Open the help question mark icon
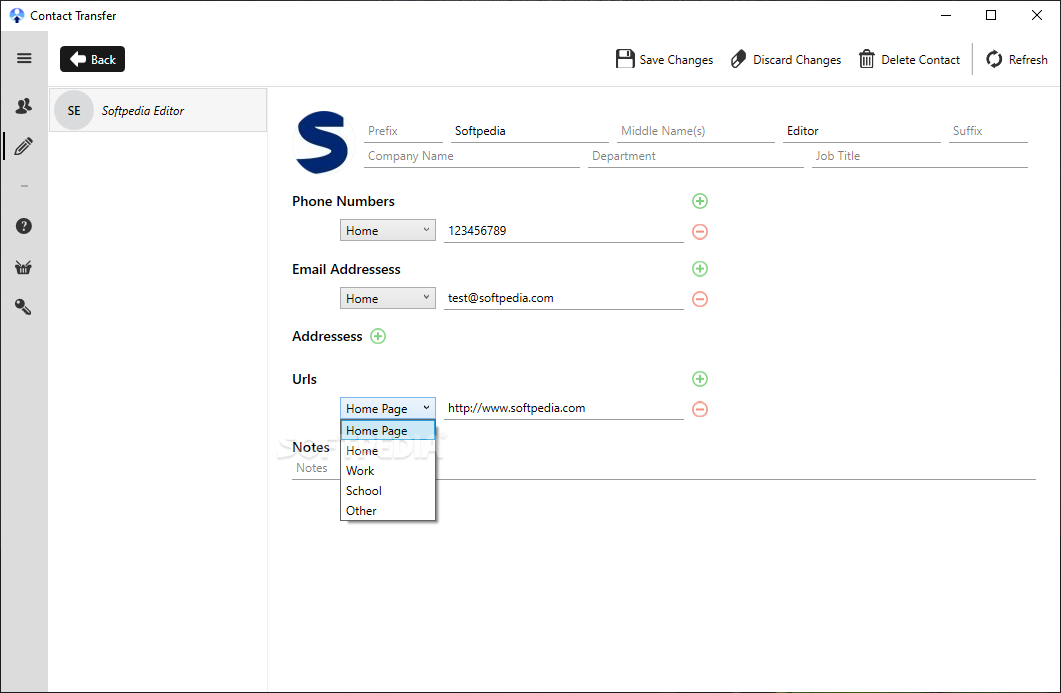Screen dimensions: 1061x693 click(24, 226)
